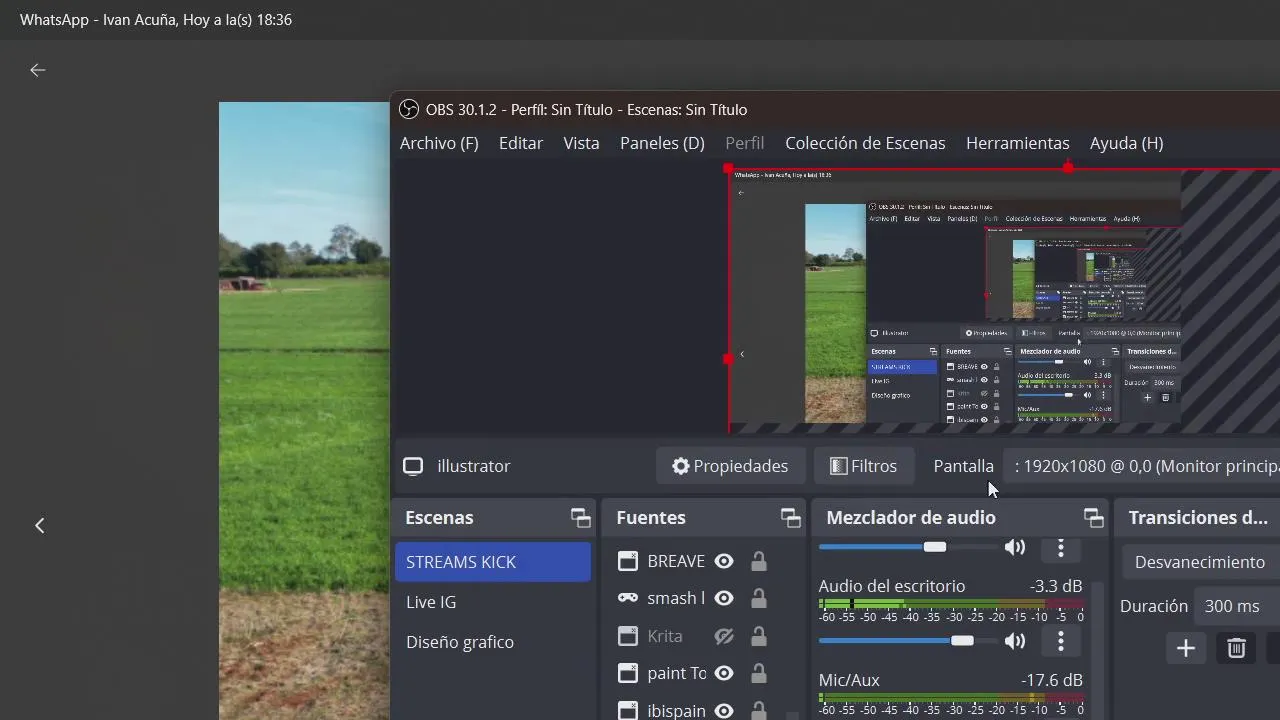The image size is (1280, 720).
Task: Click the illustrator source name label
Action: tap(474, 466)
